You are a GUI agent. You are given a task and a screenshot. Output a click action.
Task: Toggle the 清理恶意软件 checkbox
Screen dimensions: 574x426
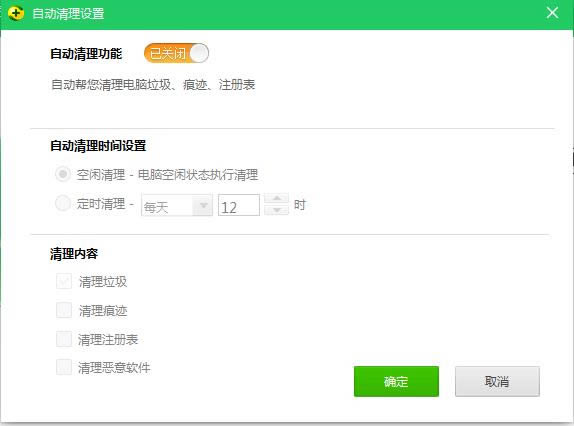tap(64, 367)
